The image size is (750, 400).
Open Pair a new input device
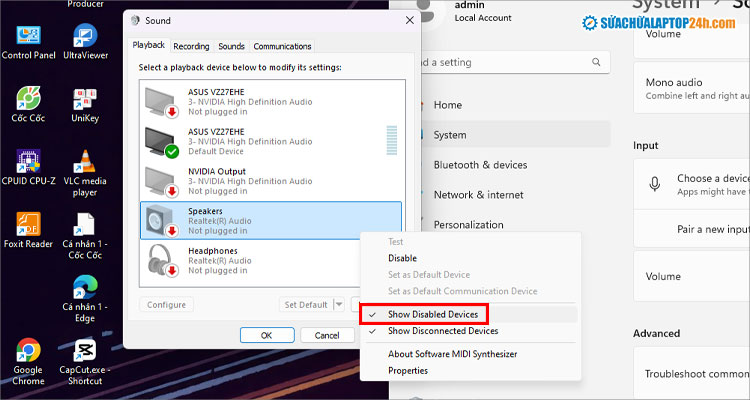coord(692,229)
